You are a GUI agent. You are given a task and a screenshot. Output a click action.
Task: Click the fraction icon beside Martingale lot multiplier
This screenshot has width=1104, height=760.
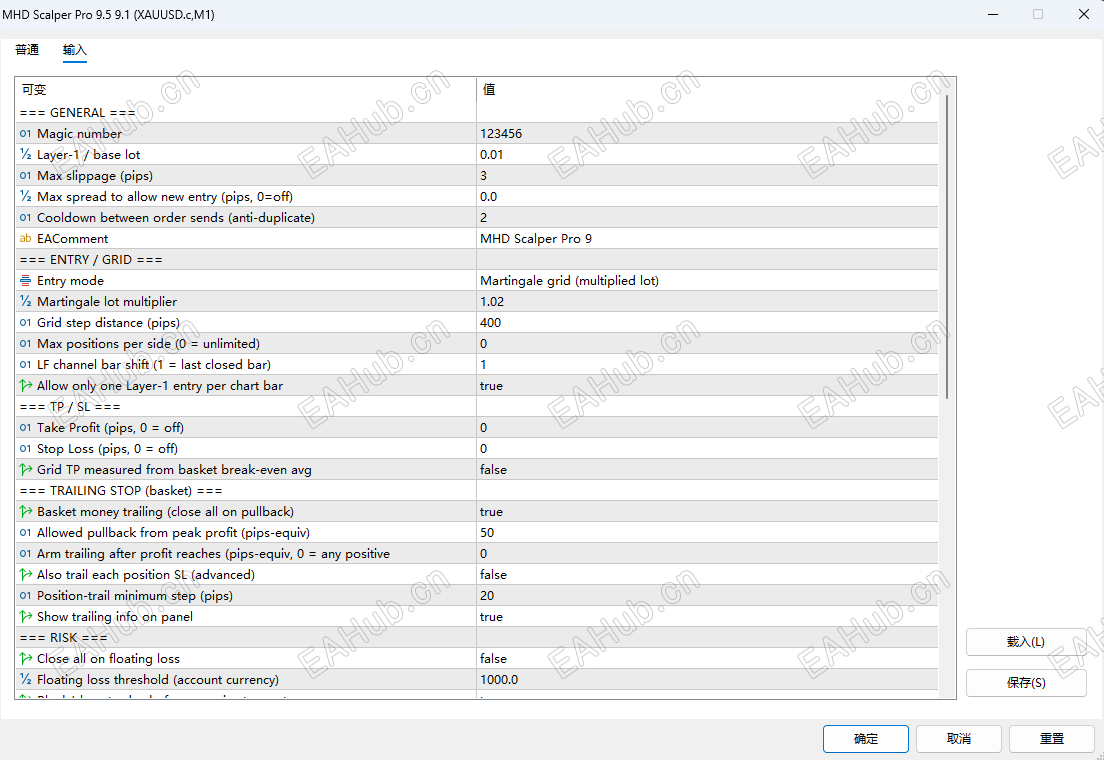(25, 301)
